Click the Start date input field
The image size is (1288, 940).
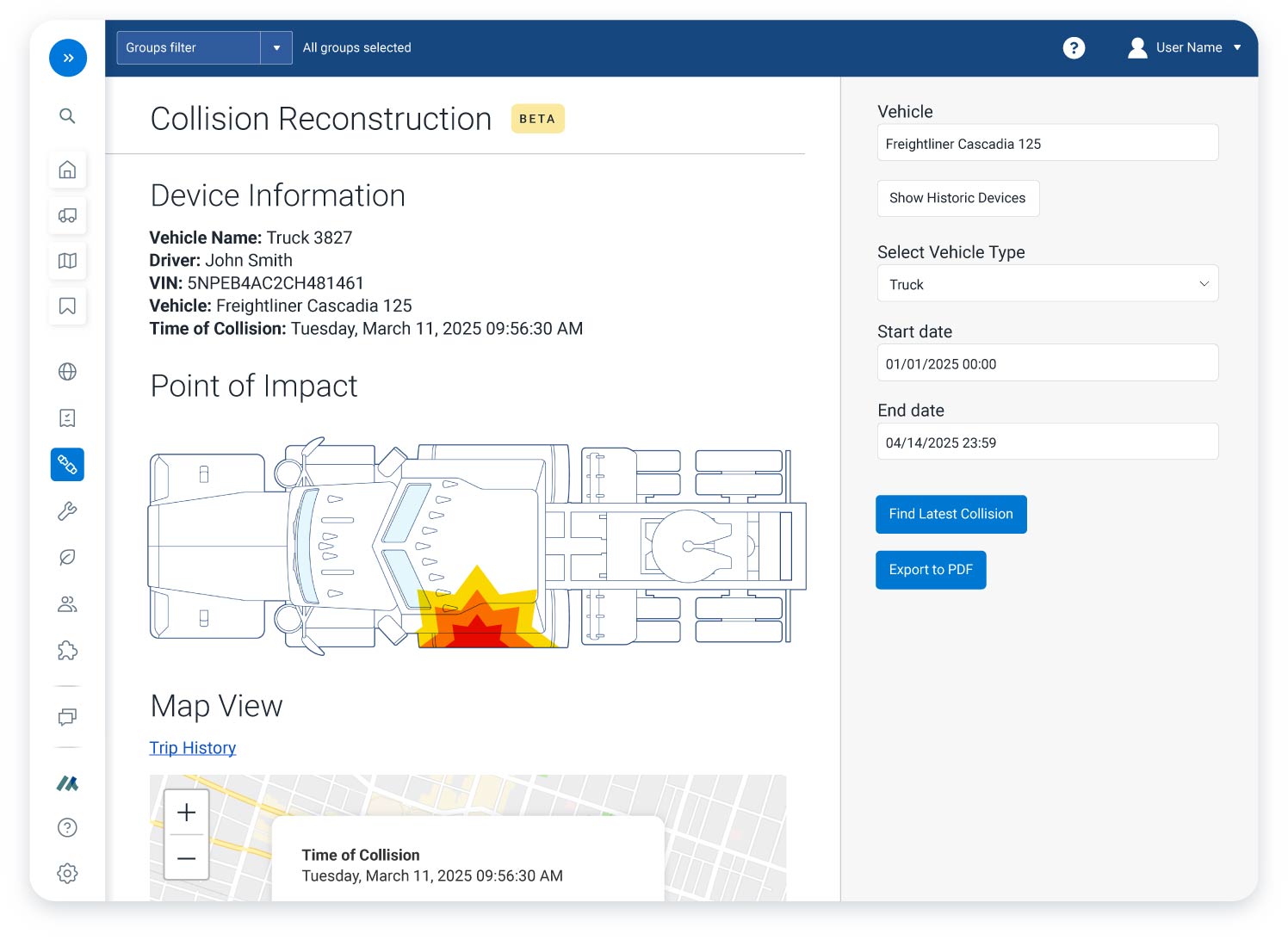point(1047,362)
